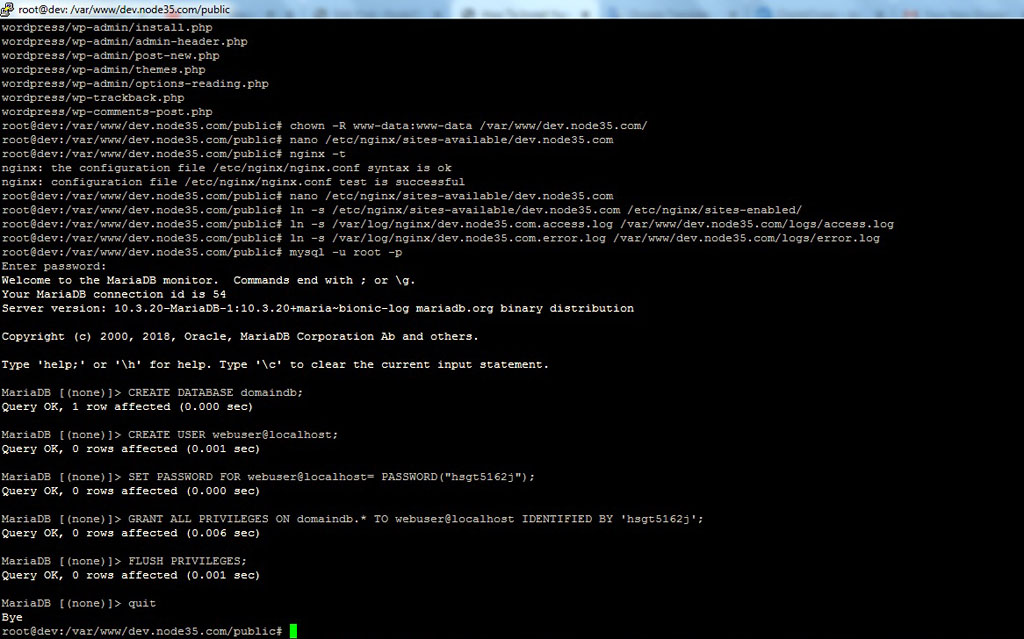Click the CREATE USER webuser@localhost; statement
Image resolution: width=1024 pixels, height=639 pixels.
(233, 435)
